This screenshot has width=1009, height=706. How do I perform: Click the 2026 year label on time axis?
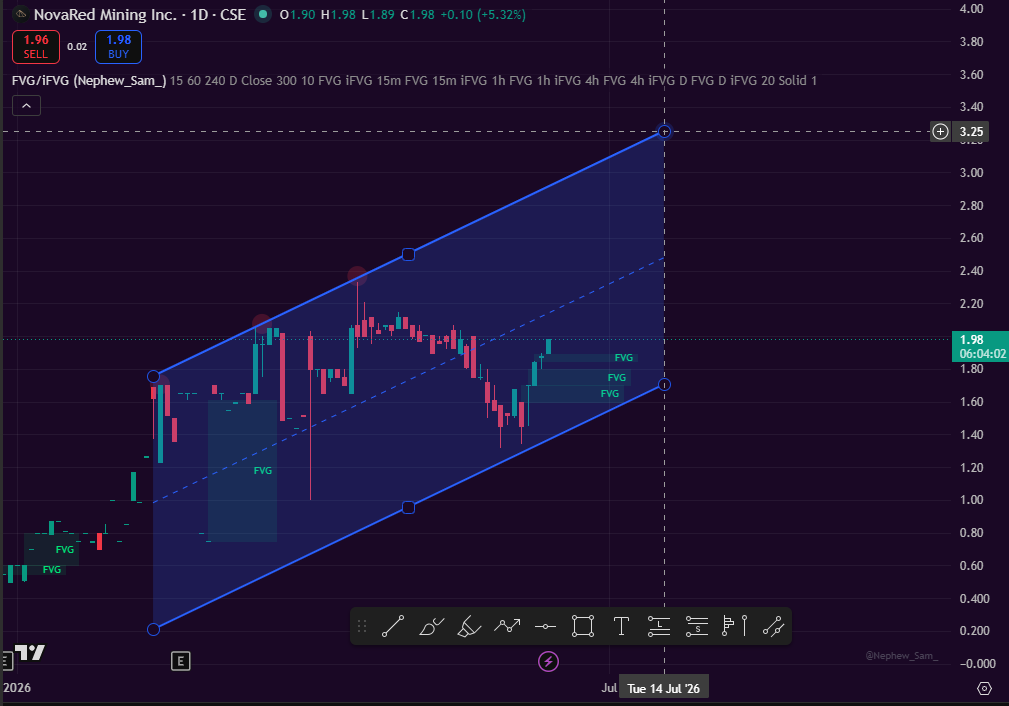17,687
